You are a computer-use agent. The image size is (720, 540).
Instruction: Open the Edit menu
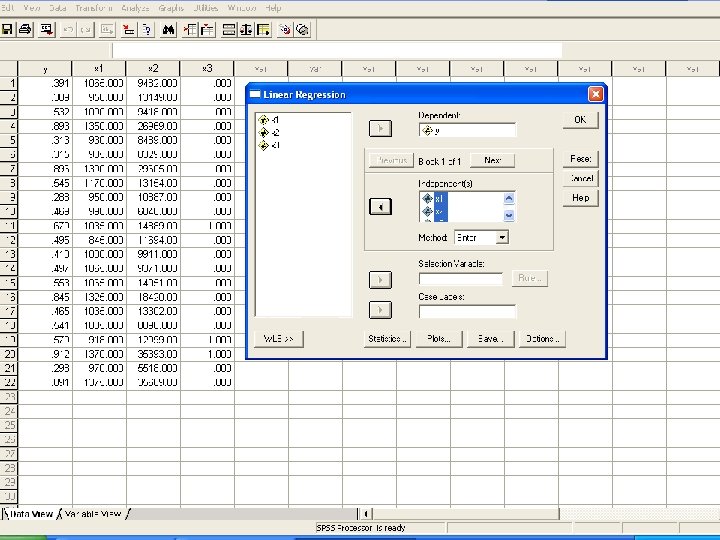[8, 8]
